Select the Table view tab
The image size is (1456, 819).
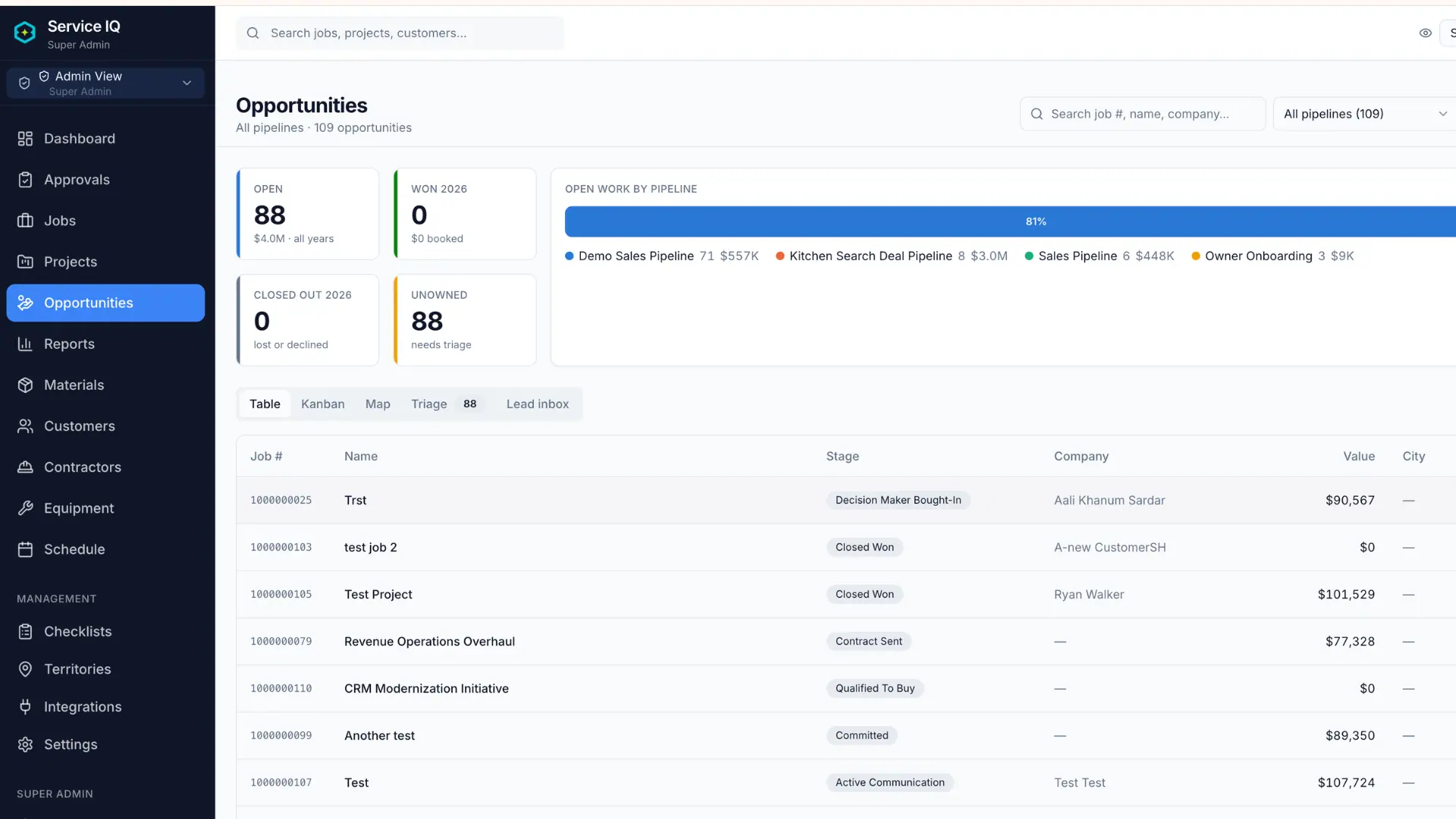click(x=265, y=404)
